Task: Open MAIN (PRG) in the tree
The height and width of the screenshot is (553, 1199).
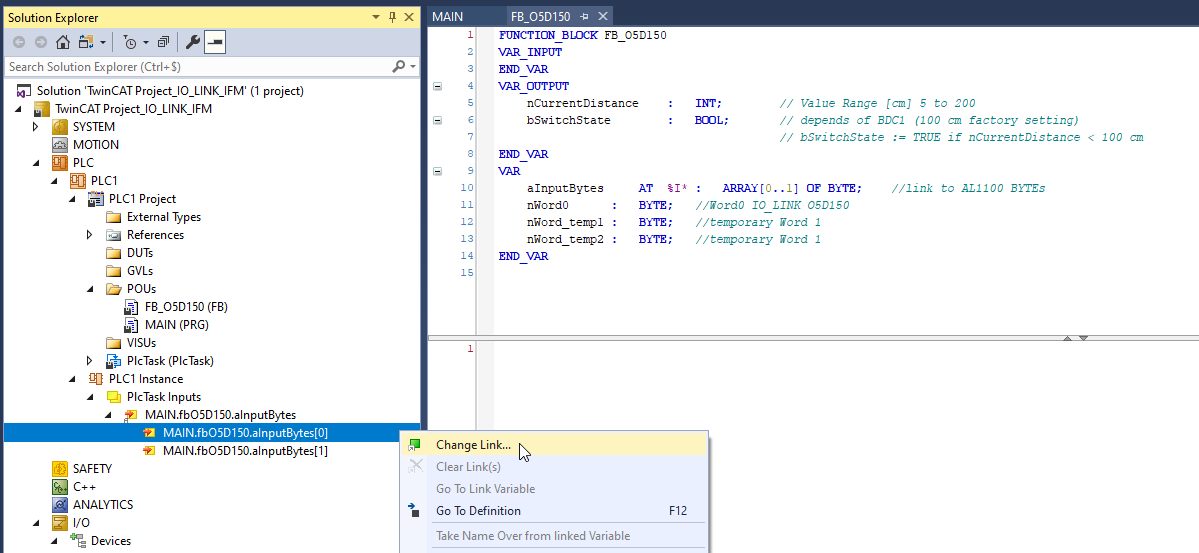Action: pos(176,325)
